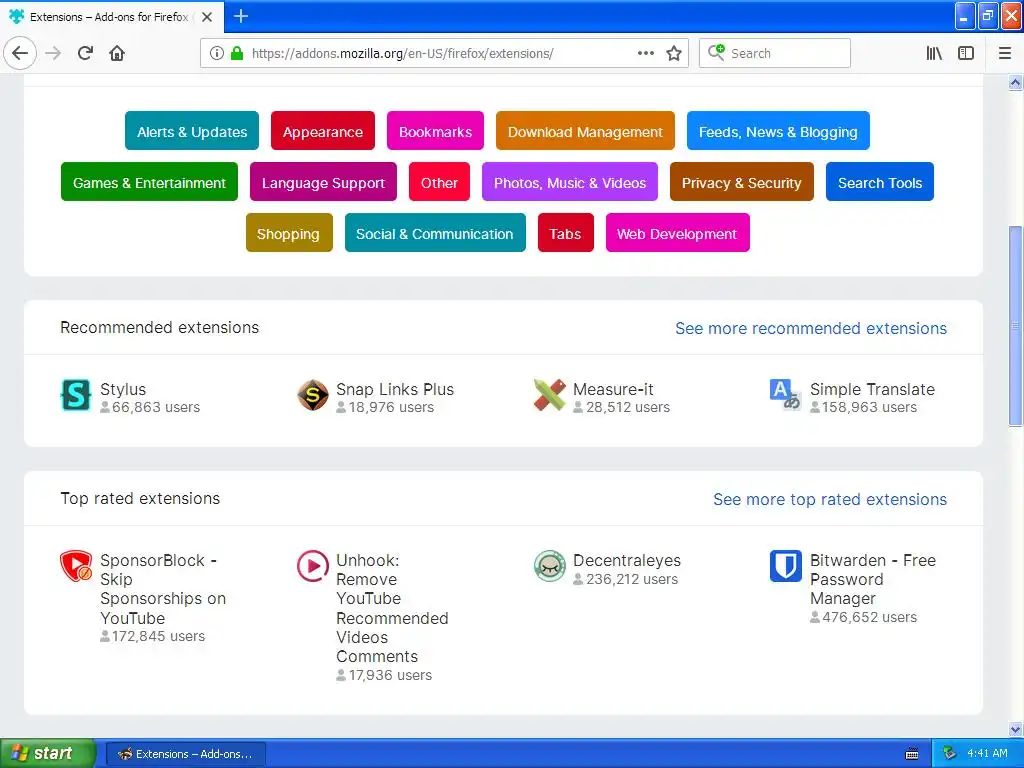The image size is (1024, 768).
Task: Open the Library icon in toolbar
Action: [x=934, y=53]
